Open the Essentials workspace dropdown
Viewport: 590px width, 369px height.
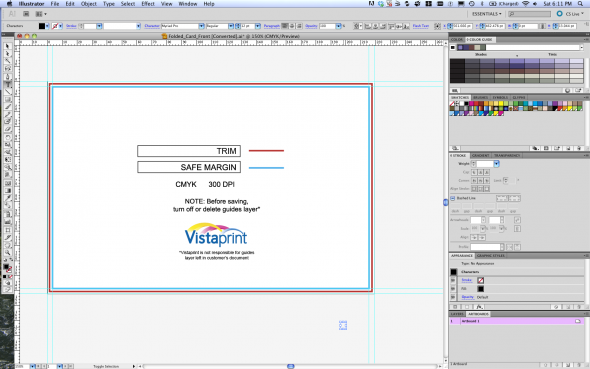487,14
